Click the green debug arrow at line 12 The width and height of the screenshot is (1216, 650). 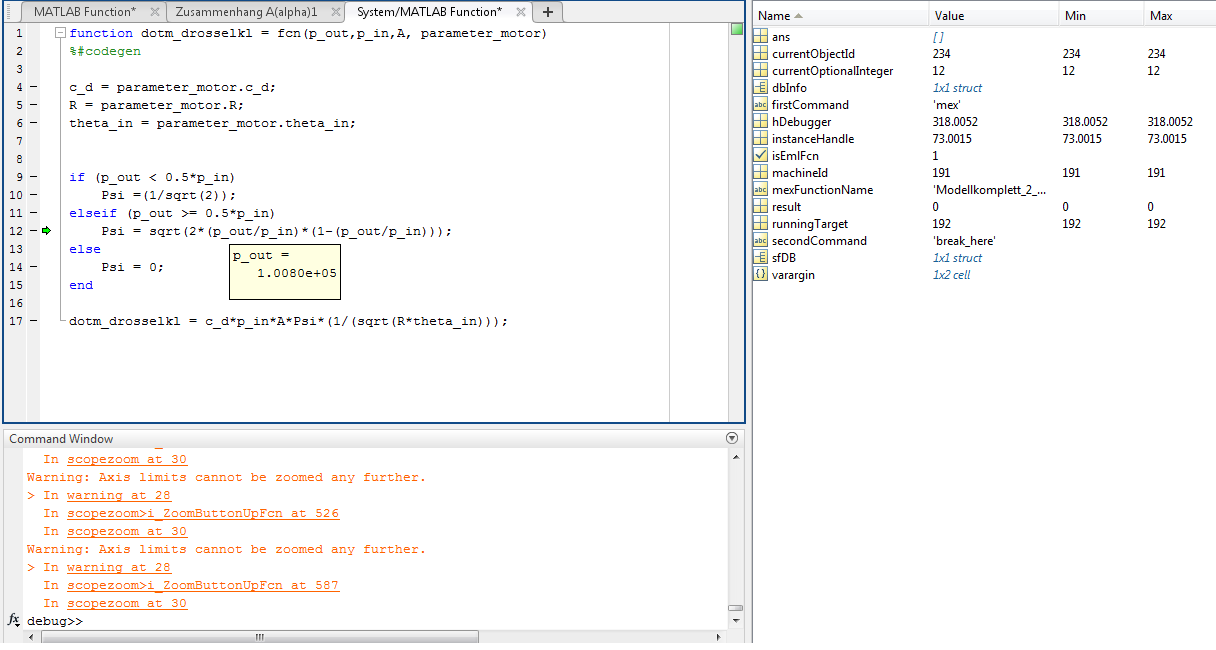(46, 231)
